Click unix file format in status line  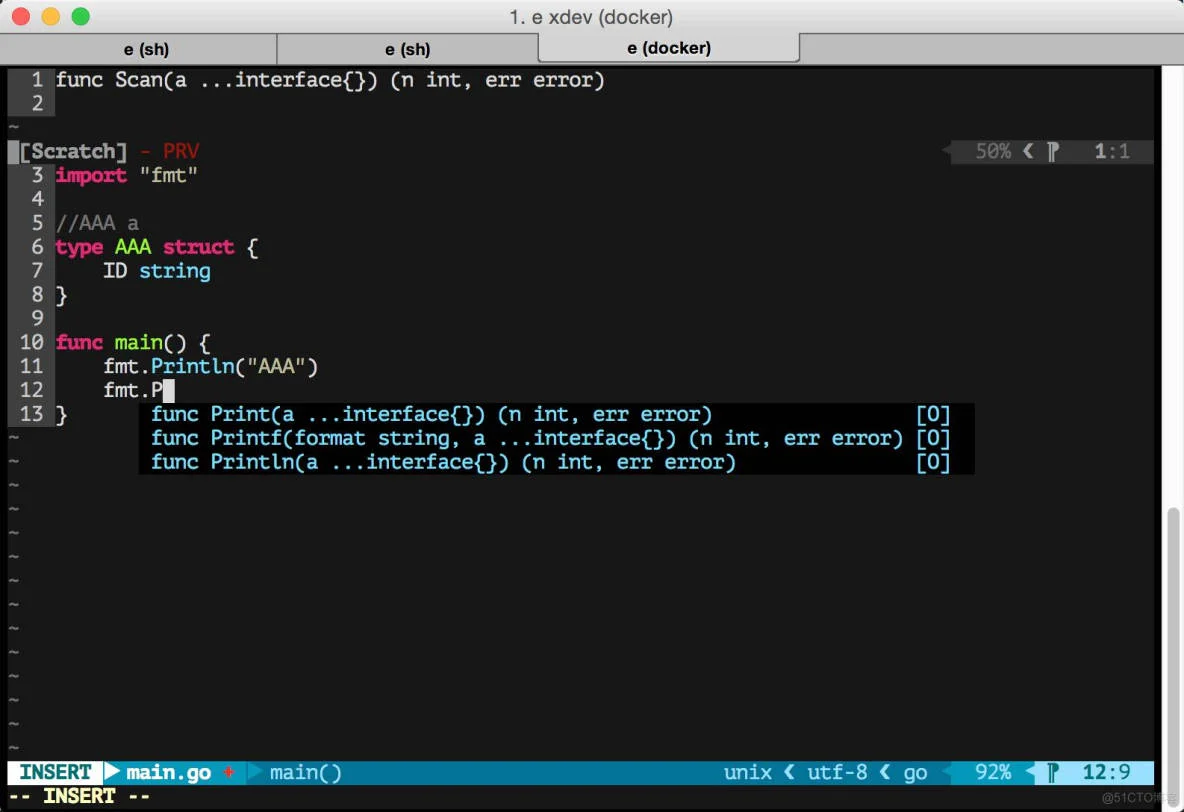(748, 773)
